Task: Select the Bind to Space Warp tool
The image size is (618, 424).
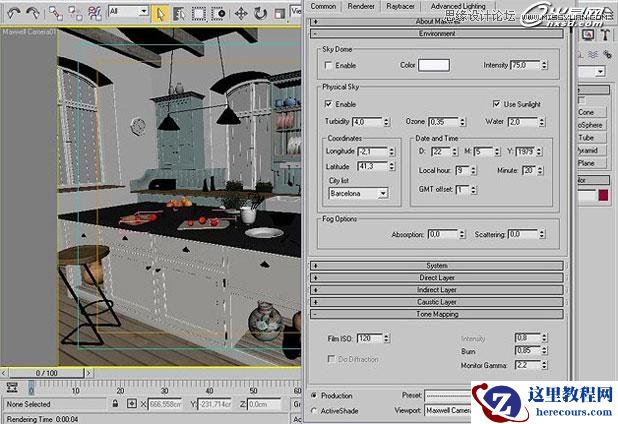Action: pyautogui.click(x=95, y=13)
